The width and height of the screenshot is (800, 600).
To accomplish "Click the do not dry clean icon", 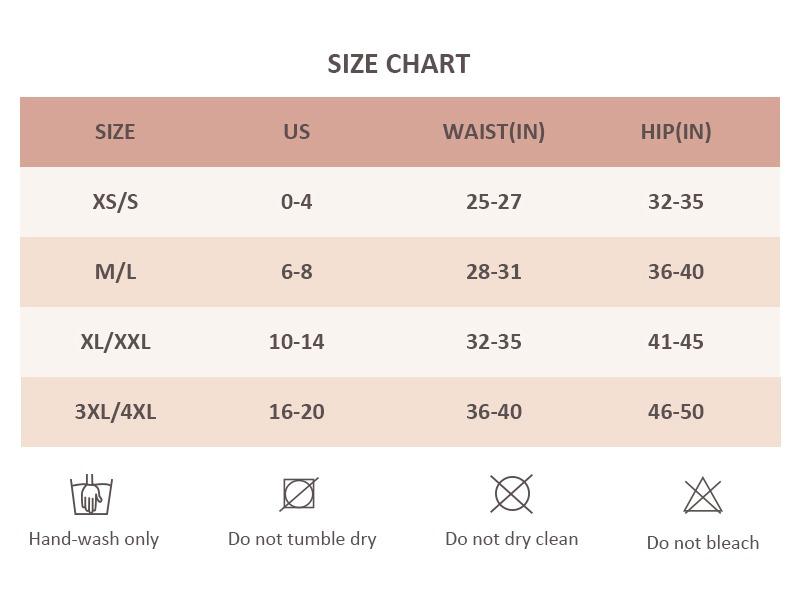I will pyautogui.click(x=511, y=494).
